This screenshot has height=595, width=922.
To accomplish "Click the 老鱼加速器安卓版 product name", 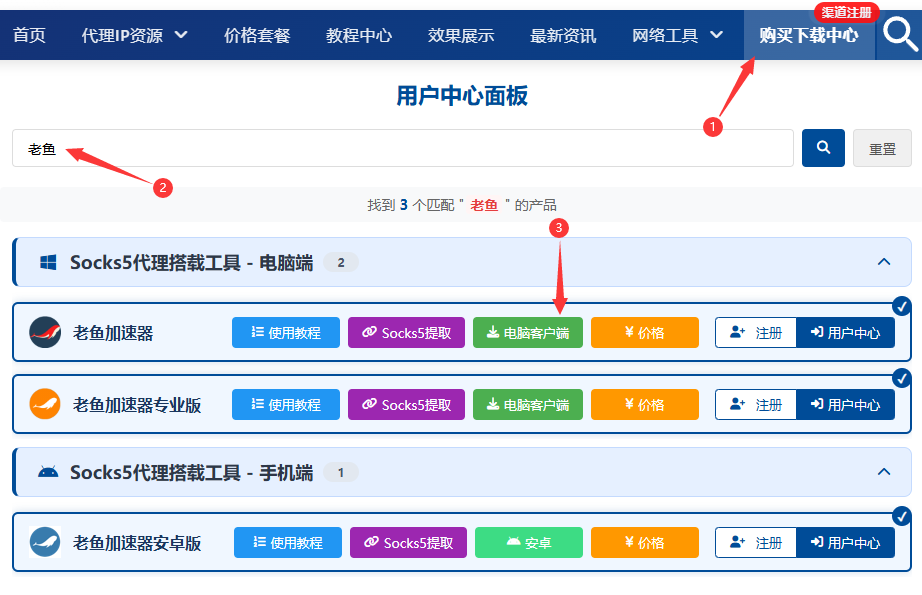I will click(x=137, y=543).
